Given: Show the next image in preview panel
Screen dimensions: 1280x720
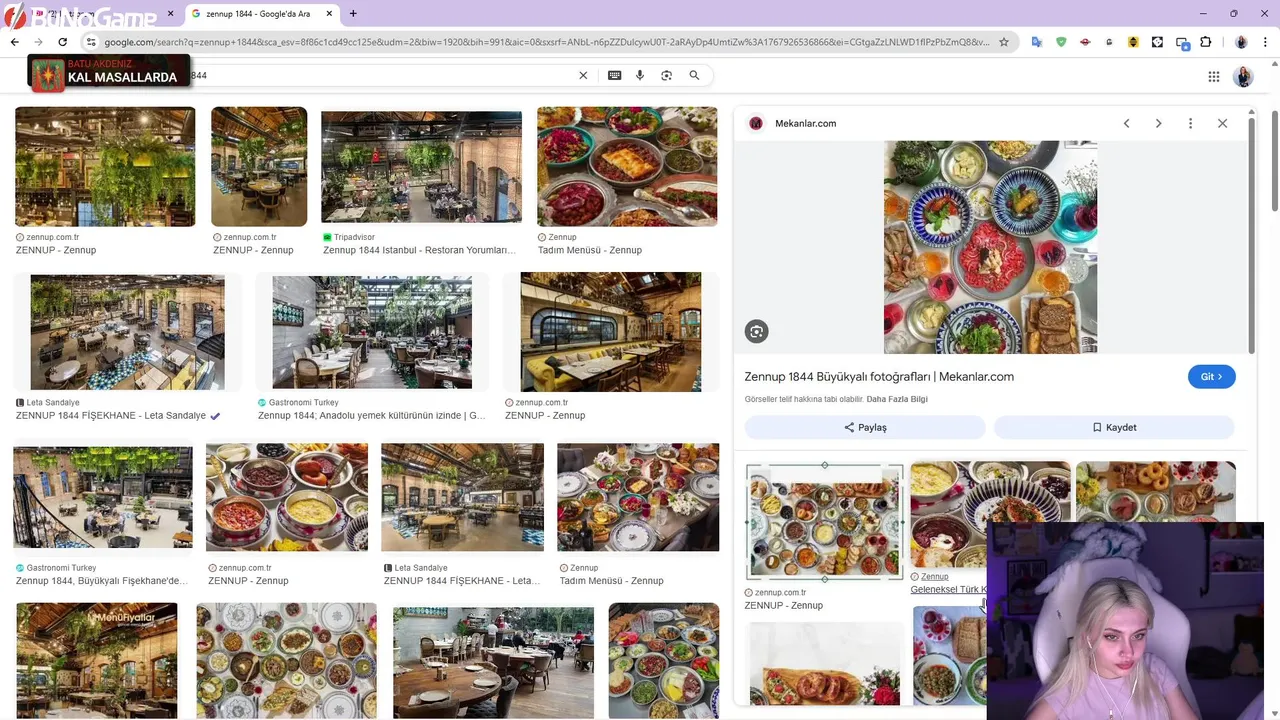Looking at the screenshot, I should tap(1158, 123).
